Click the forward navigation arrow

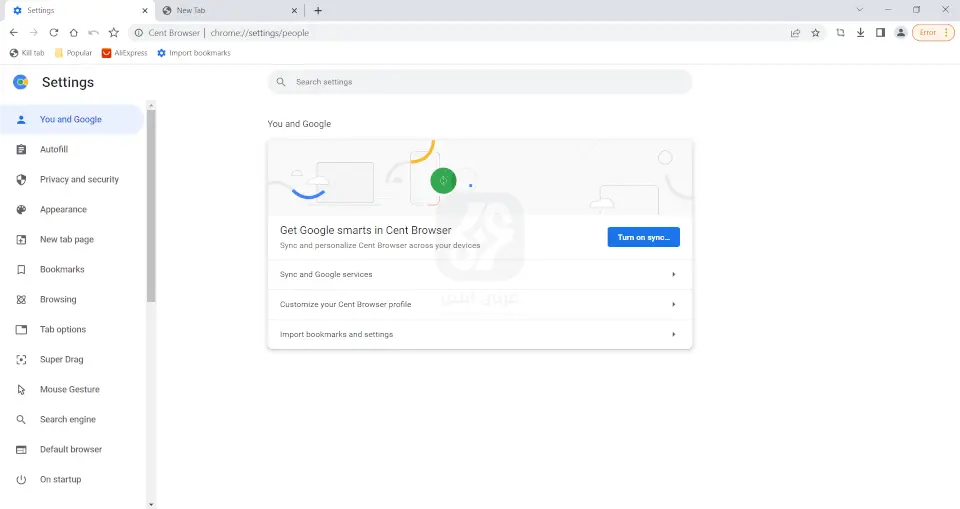[34, 32]
